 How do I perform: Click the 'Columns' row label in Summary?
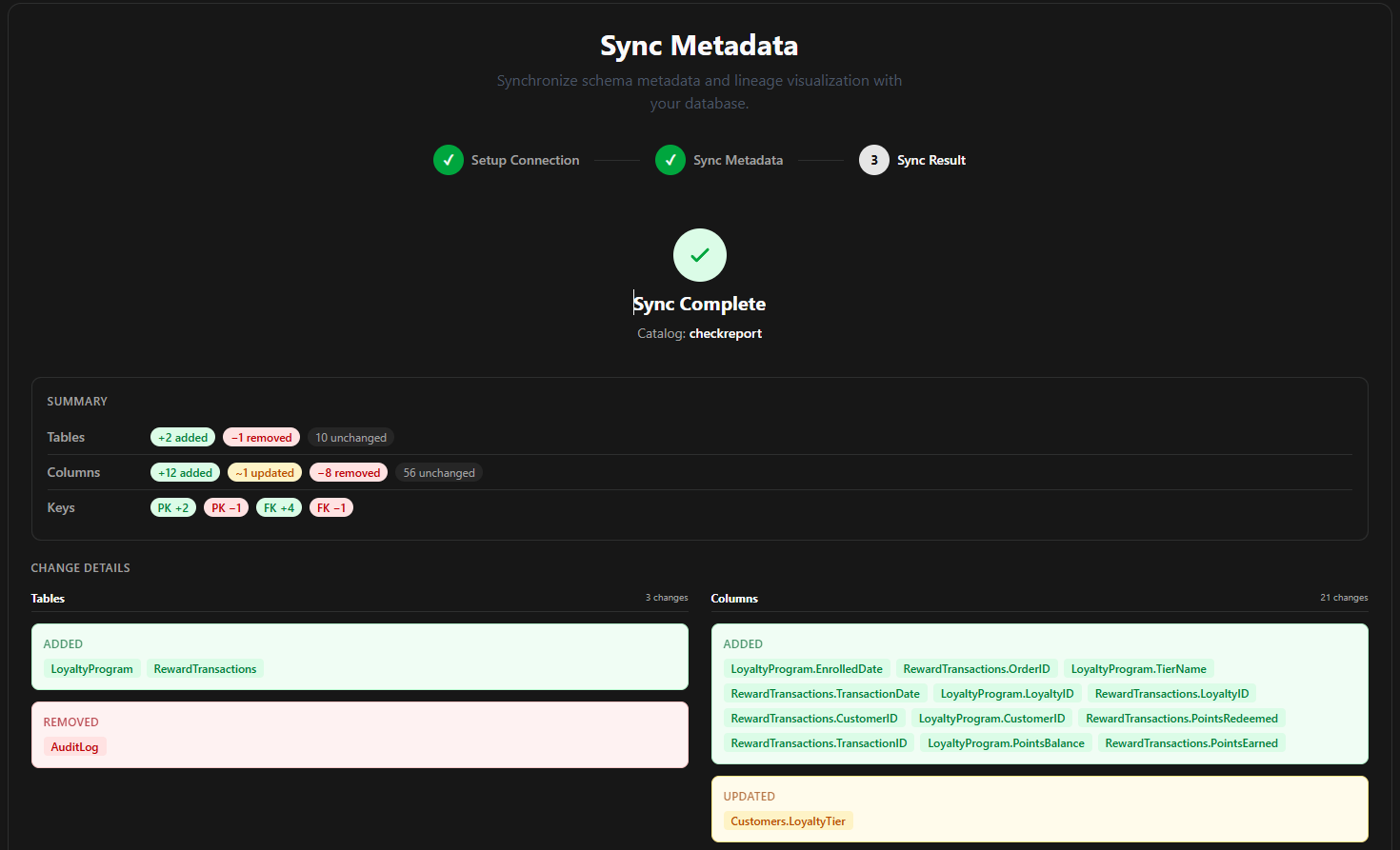click(73, 472)
